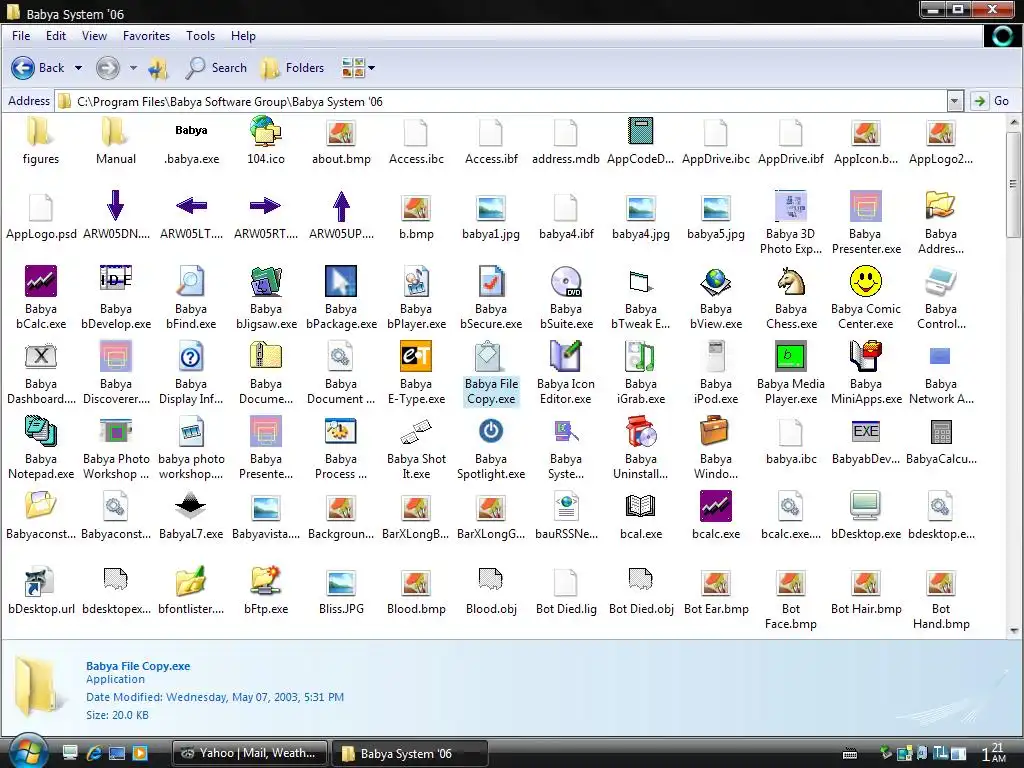Switch to Yahoo Mail taskbar window
The height and width of the screenshot is (768, 1024).
[250, 753]
